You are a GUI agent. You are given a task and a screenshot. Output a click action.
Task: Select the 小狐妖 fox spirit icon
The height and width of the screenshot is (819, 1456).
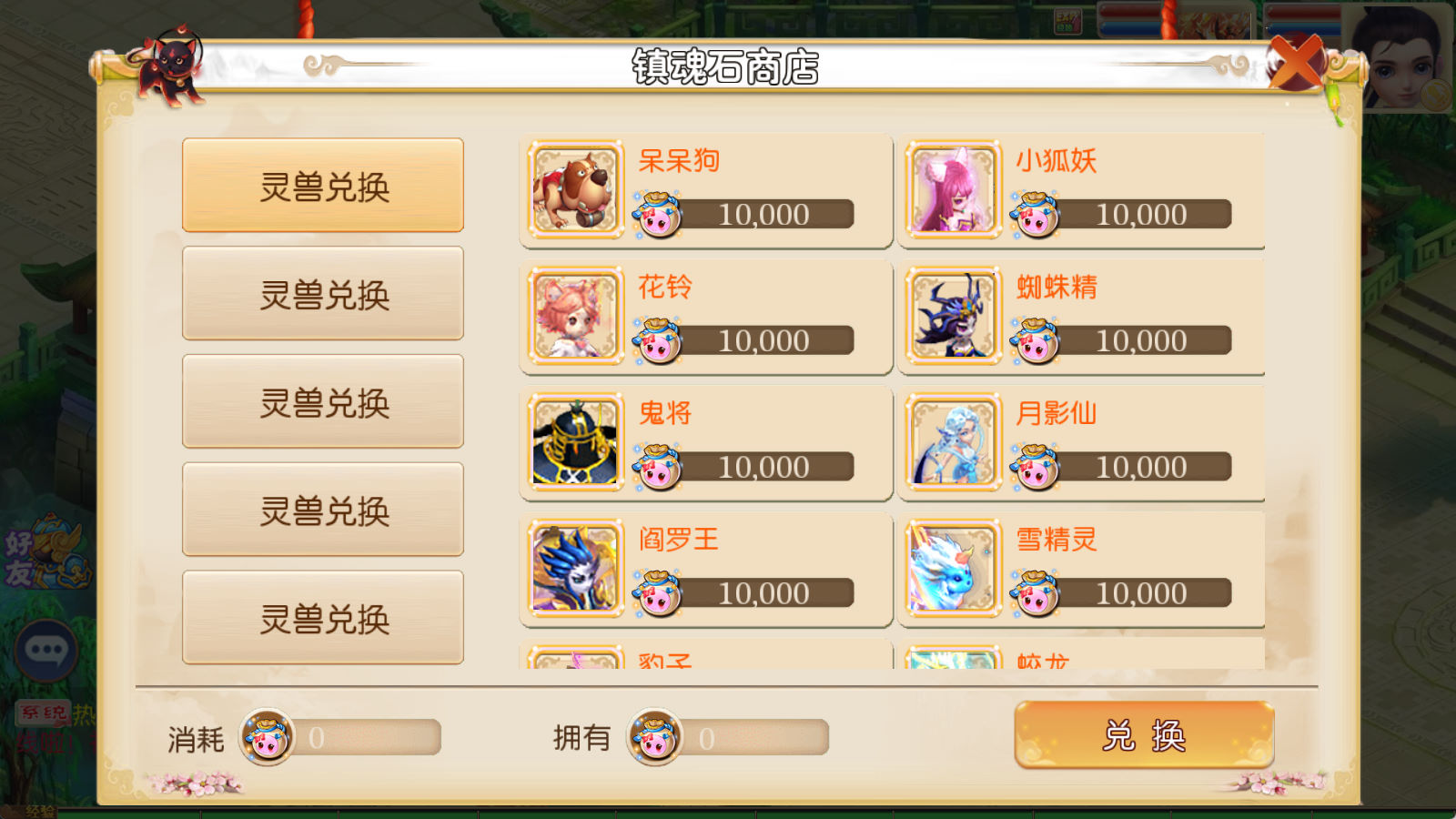pos(953,190)
